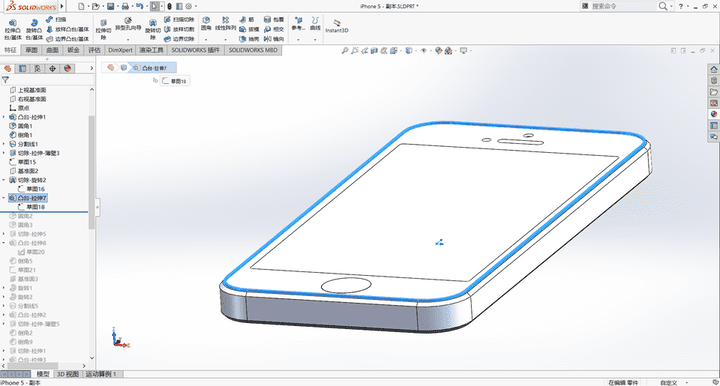The image size is (720, 386).
Task: Open DisplayManager color ball tab
Action: coord(68,68)
